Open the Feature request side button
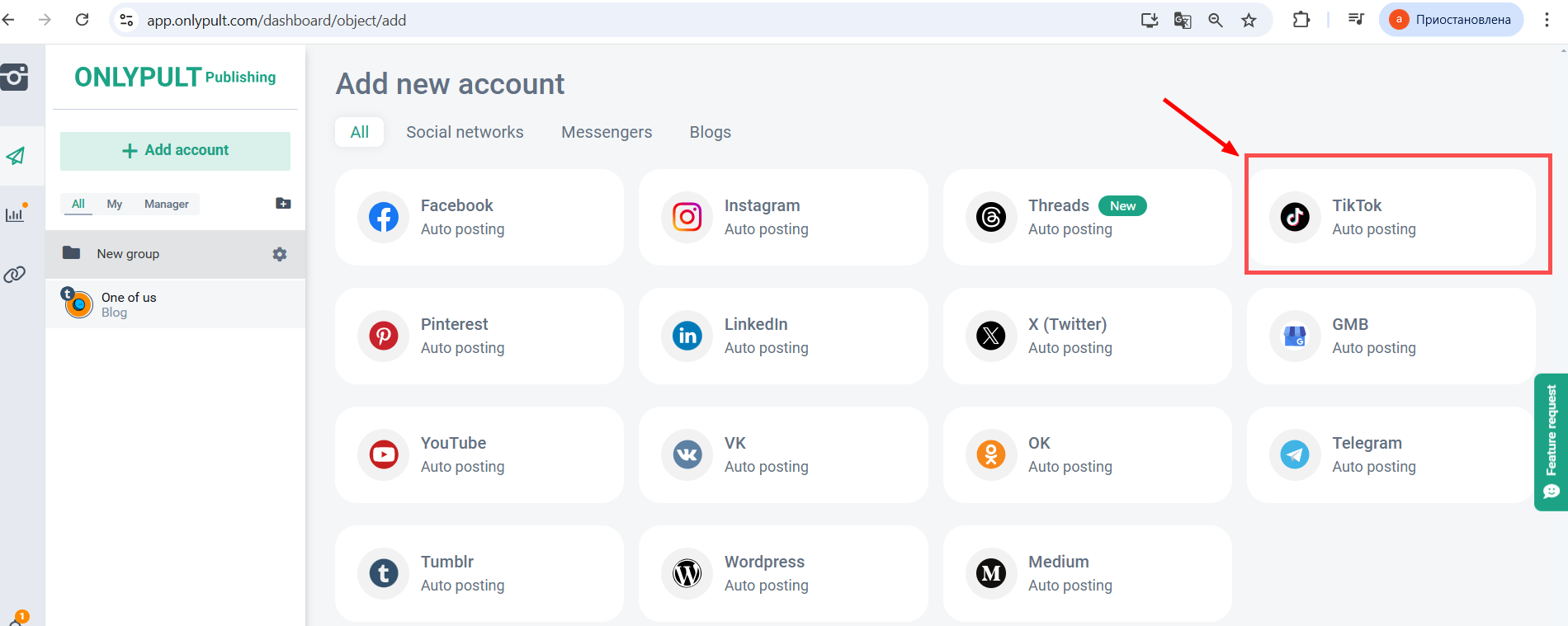The height and width of the screenshot is (626, 1568). (1551, 441)
